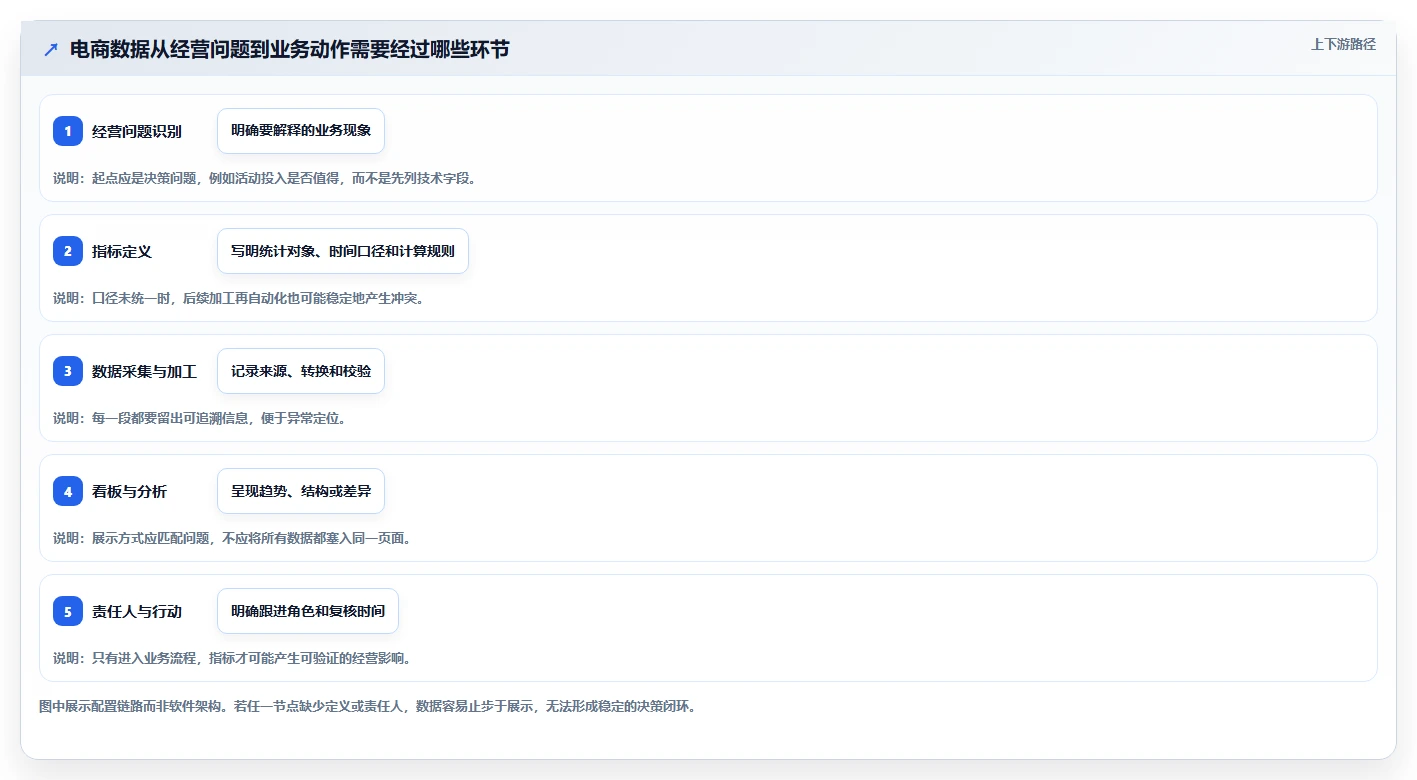Click the footer text starting 图中展示配置链路

click(367, 706)
